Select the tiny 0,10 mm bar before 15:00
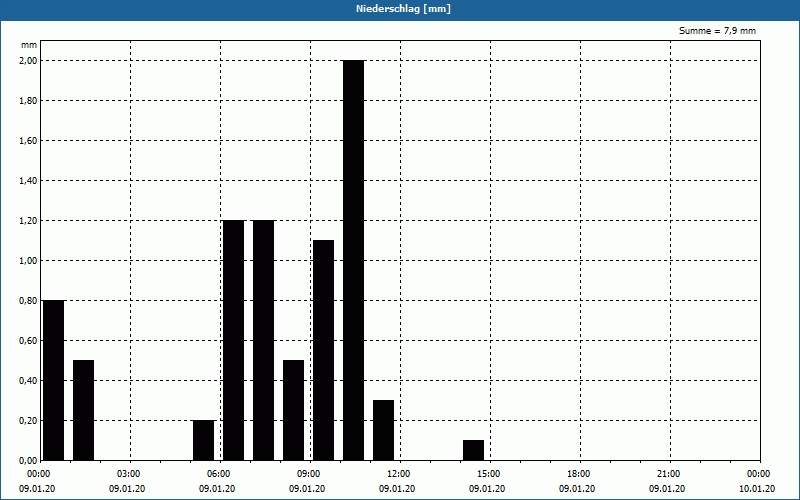This screenshot has width=800, height=500. point(473,450)
